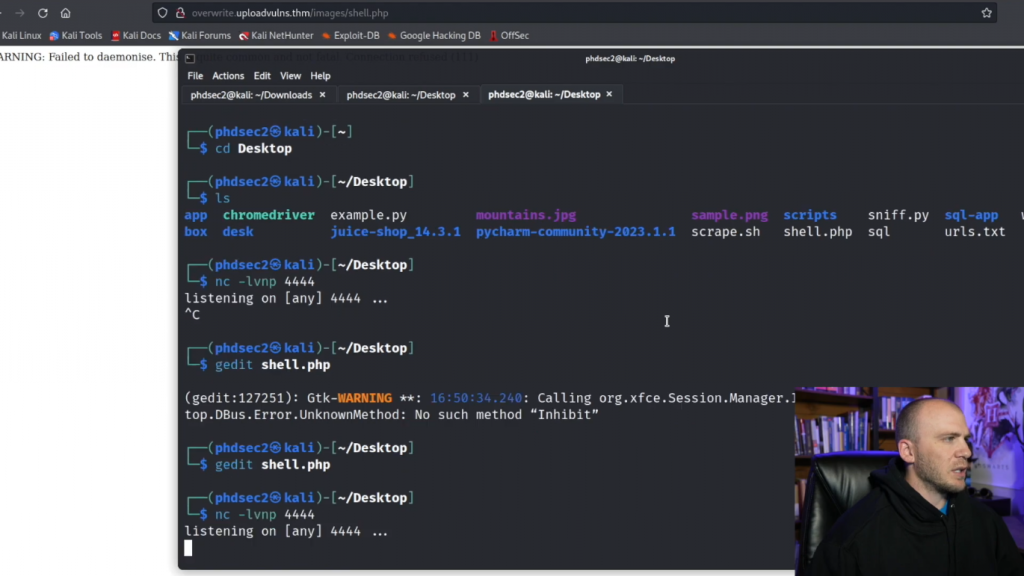
Task: Open the terminal View menu
Action: 290,76
